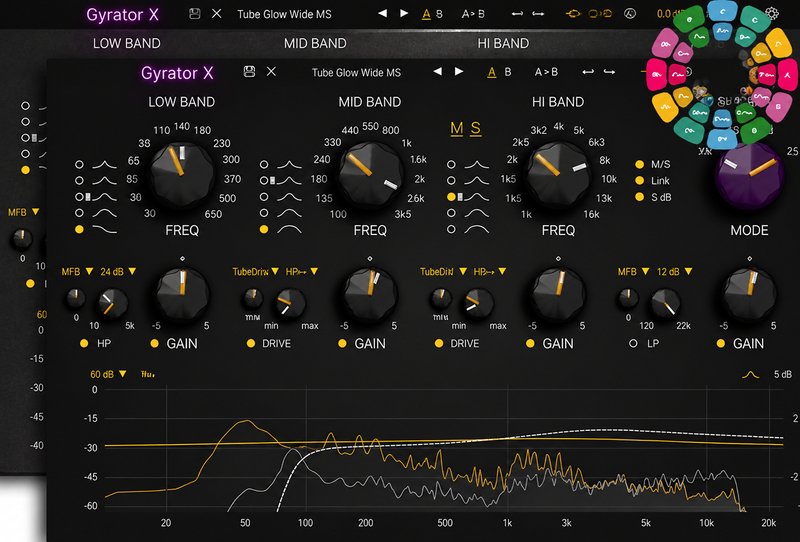This screenshot has width=800, height=542.
Task: Open the 12 dB slope dropdown
Action: [674, 272]
